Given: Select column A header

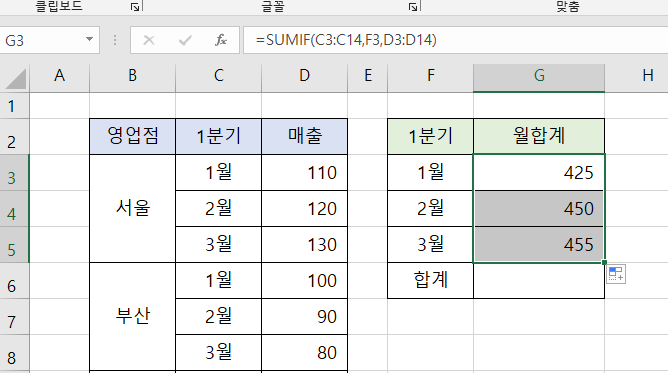Looking at the screenshot, I should click(60, 76).
